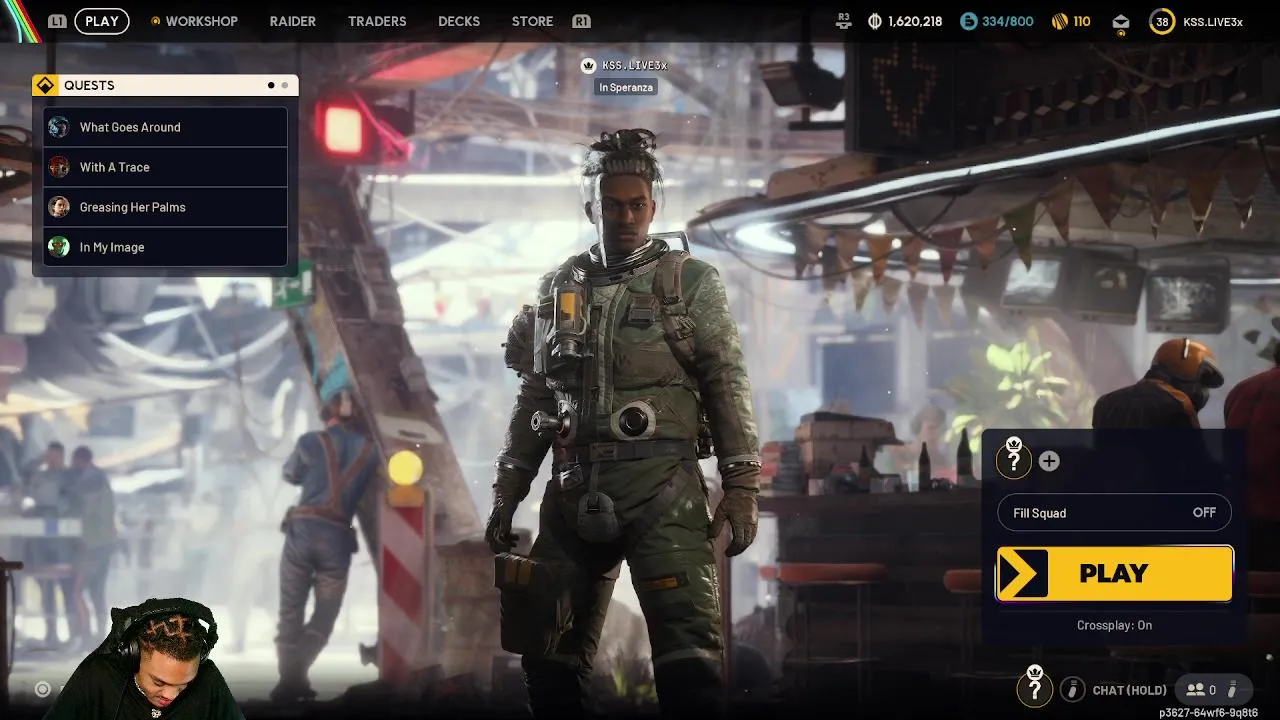Open CHAT (HOLD) label
The width and height of the screenshot is (1280, 720).
[1130, 690]
